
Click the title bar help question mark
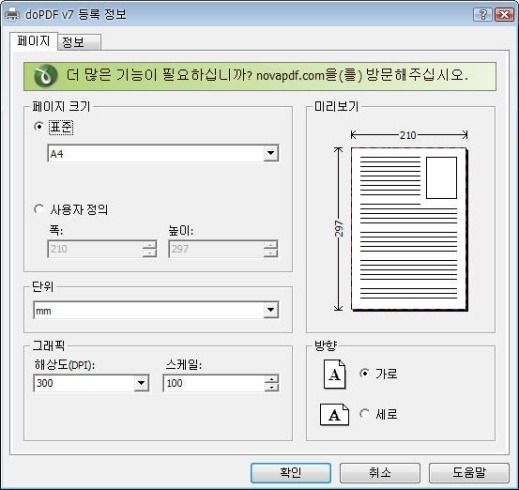pyautogui.click(x=482, y=14)
